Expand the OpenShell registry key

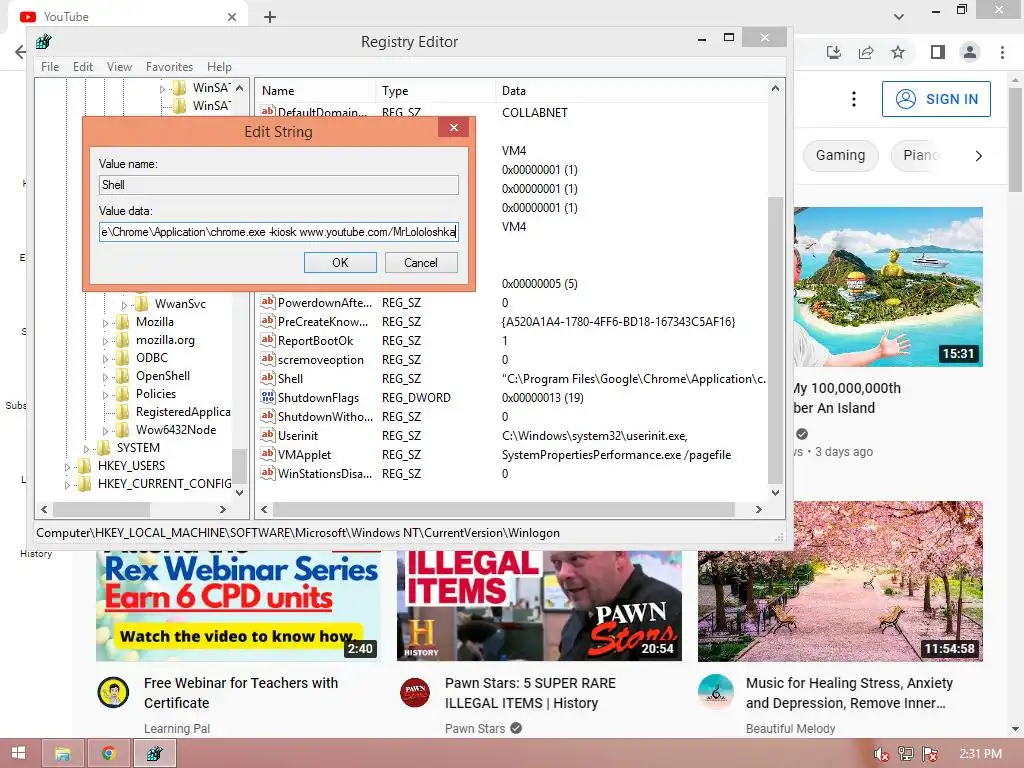click(105, 377)
